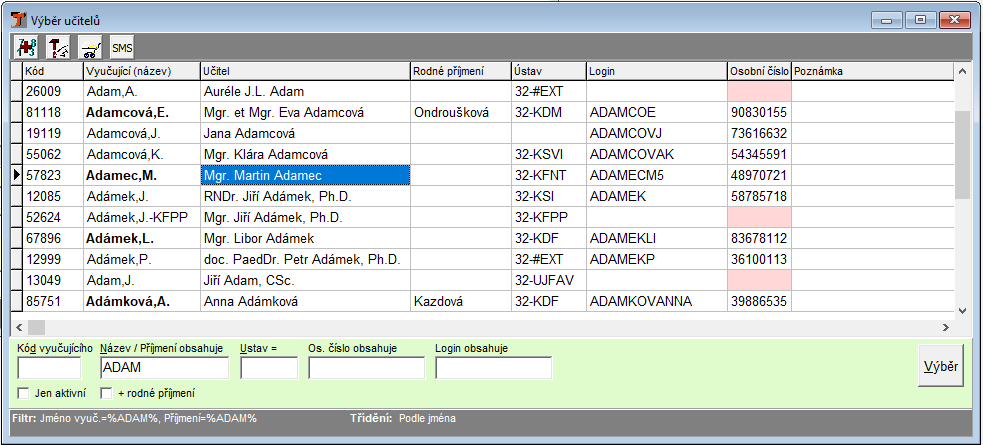The height and width of the screenshot is (445, 983).
Task: Enable the 'Jen aktivní' checkbox
Action: pos(24,393)
